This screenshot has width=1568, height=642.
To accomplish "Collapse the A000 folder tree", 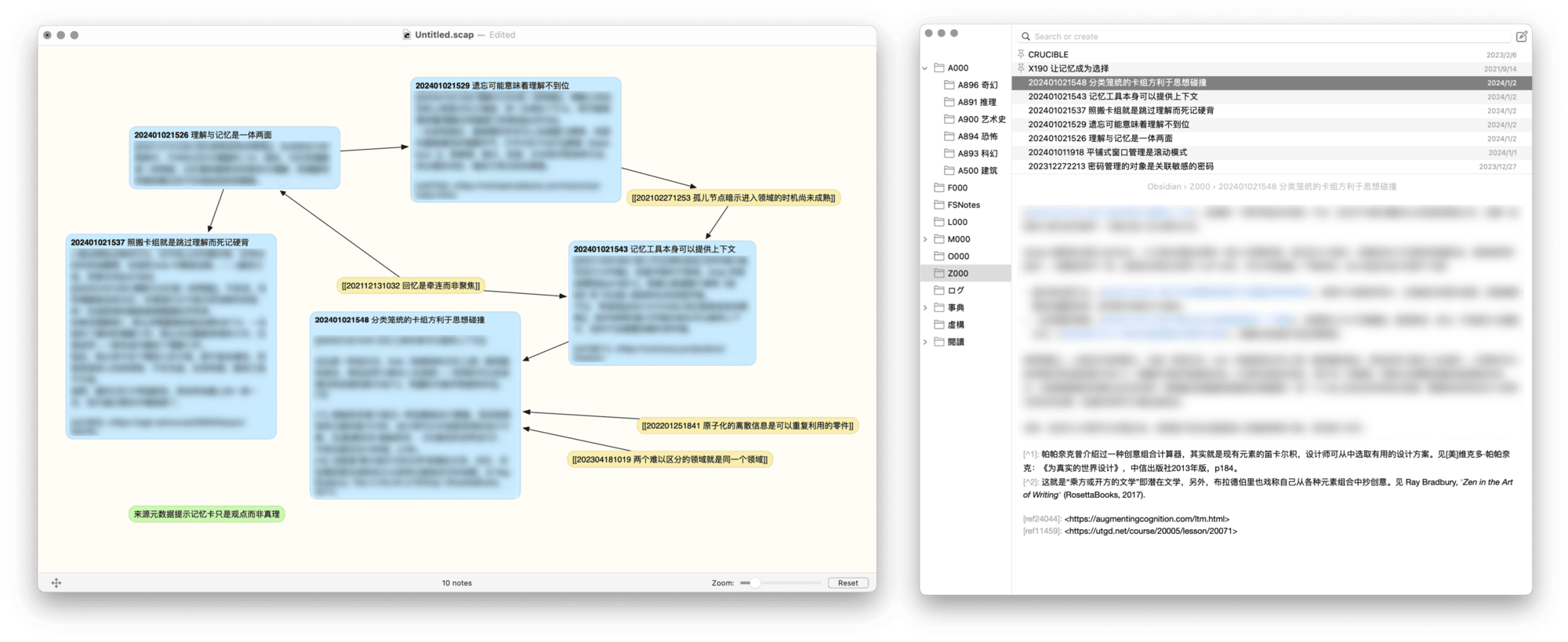I will (x=925, y=68).
